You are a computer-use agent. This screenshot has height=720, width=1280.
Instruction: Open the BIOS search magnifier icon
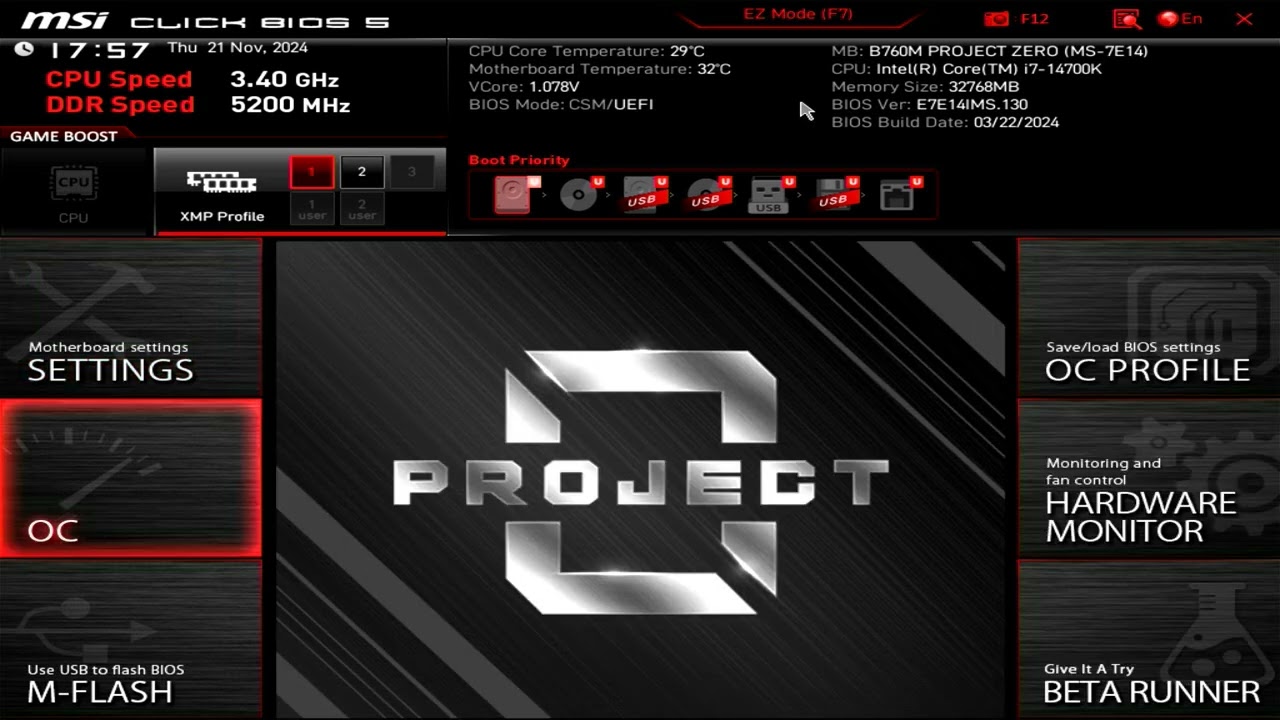click(x=1127, y=19)
